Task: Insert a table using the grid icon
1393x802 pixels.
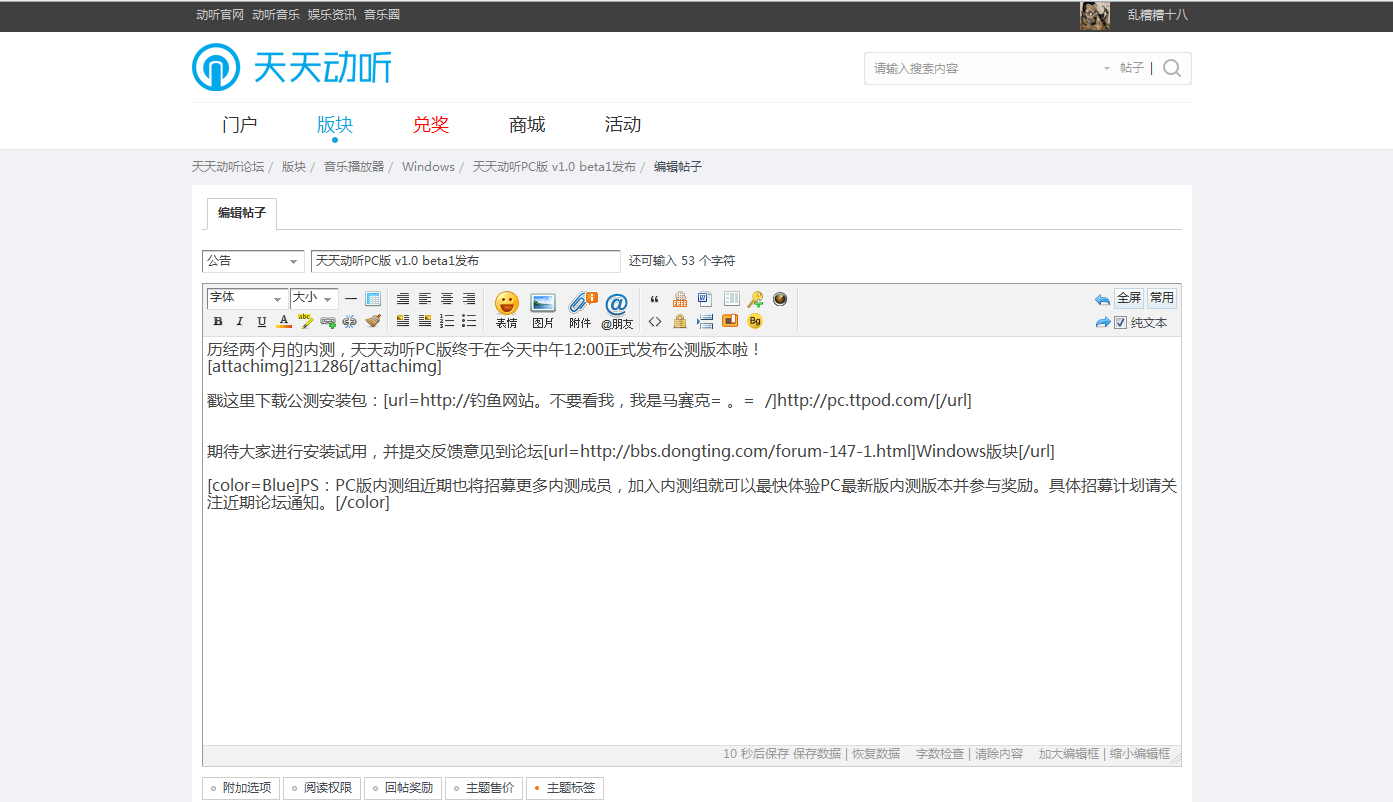Action: point(373,299)
